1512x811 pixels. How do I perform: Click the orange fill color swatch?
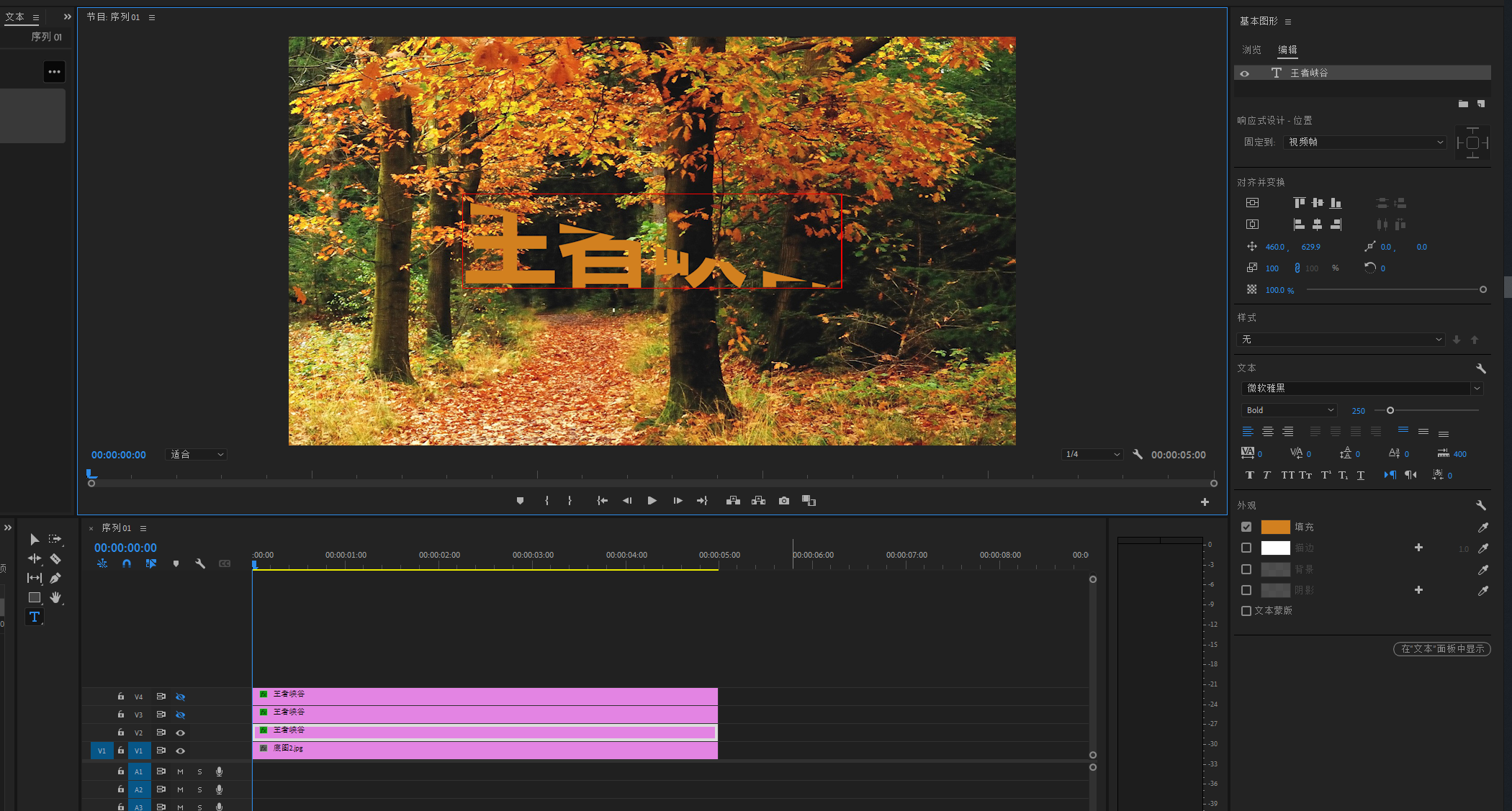pyautogui.click(x=1275, y=527)
